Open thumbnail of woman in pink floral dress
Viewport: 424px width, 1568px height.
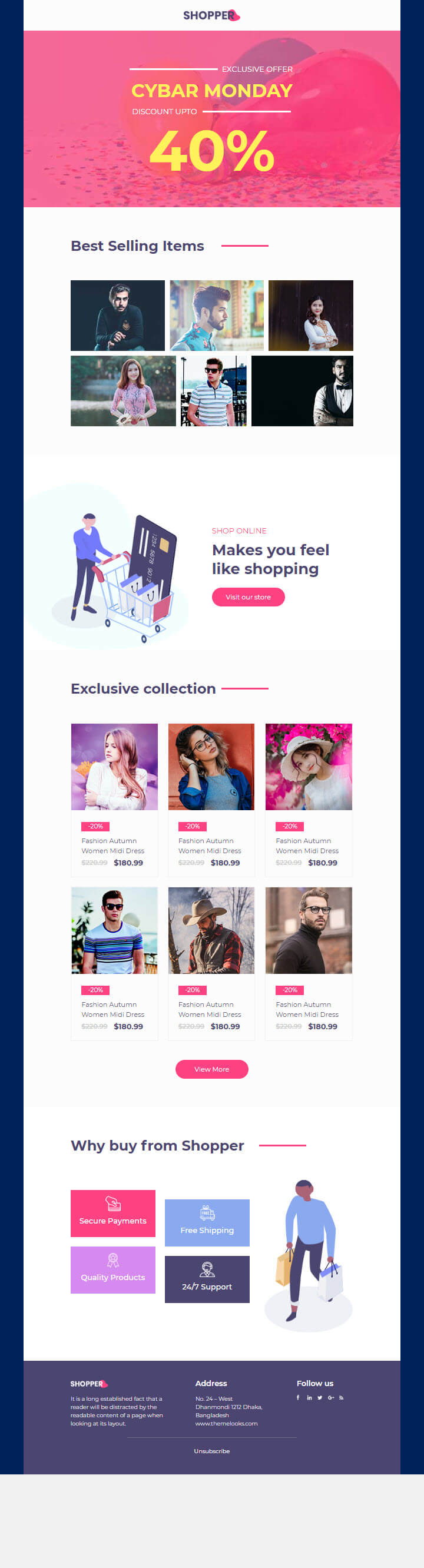[123, 391]
